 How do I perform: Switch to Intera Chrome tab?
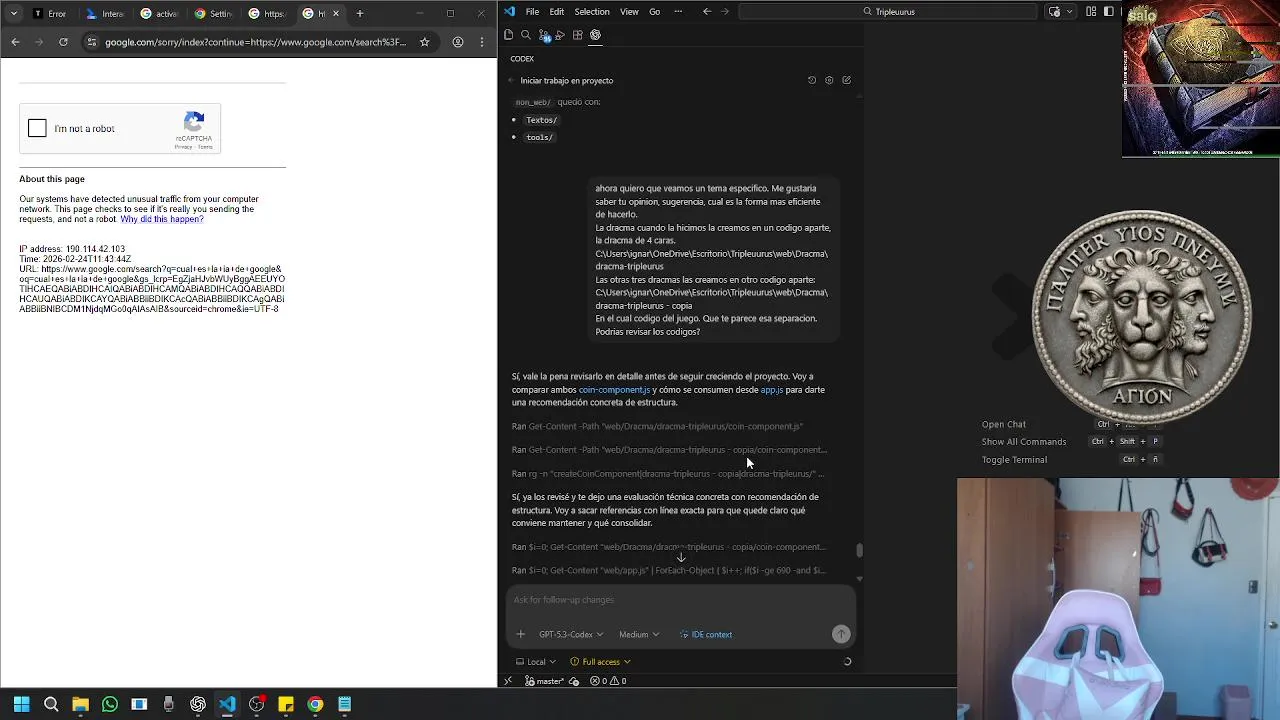pos(104,14)
